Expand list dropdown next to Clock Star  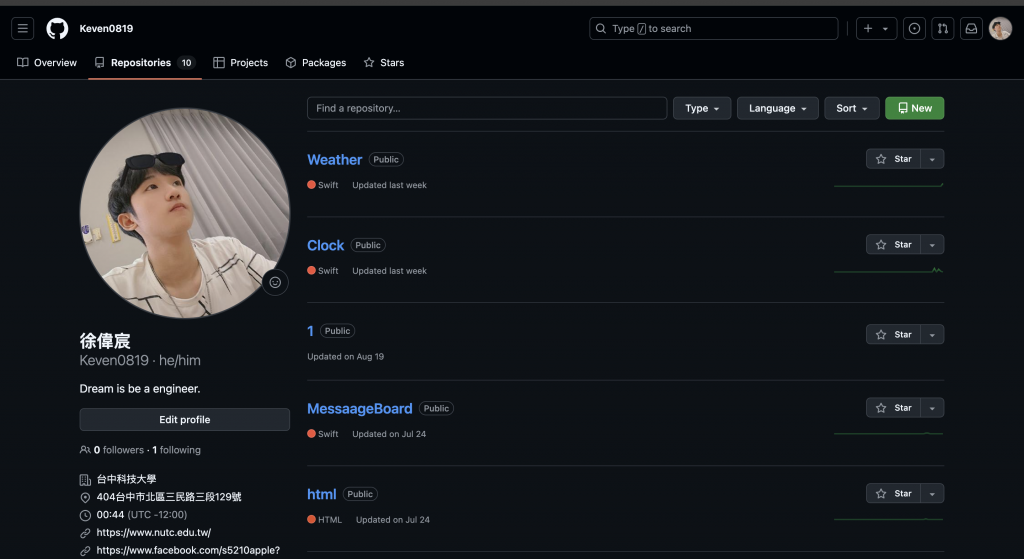[933, 244]
